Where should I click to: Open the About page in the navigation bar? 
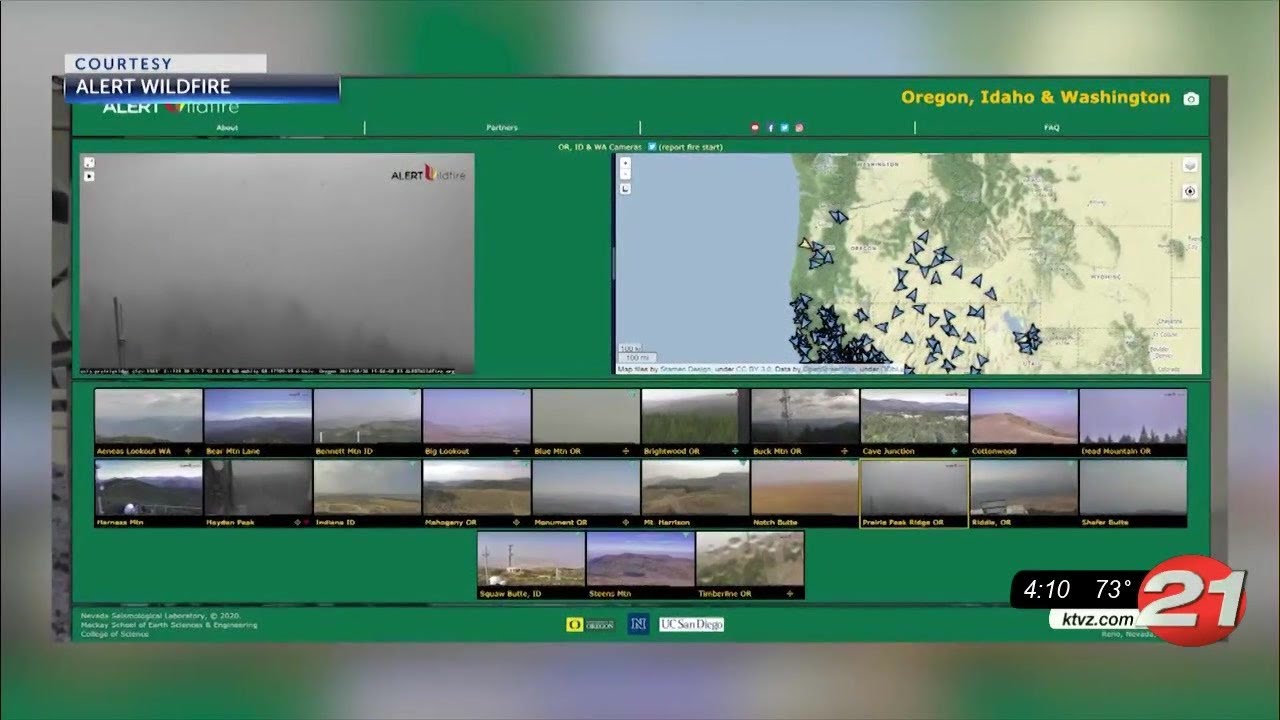[x=227, y=128]
